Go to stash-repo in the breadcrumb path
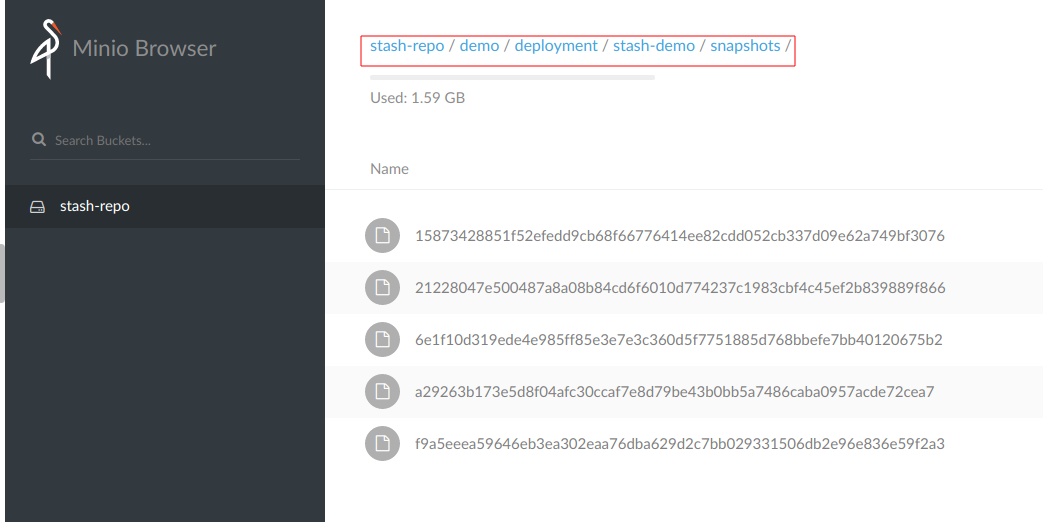Screen dimensions: 1043x522 tap(407, 46)
